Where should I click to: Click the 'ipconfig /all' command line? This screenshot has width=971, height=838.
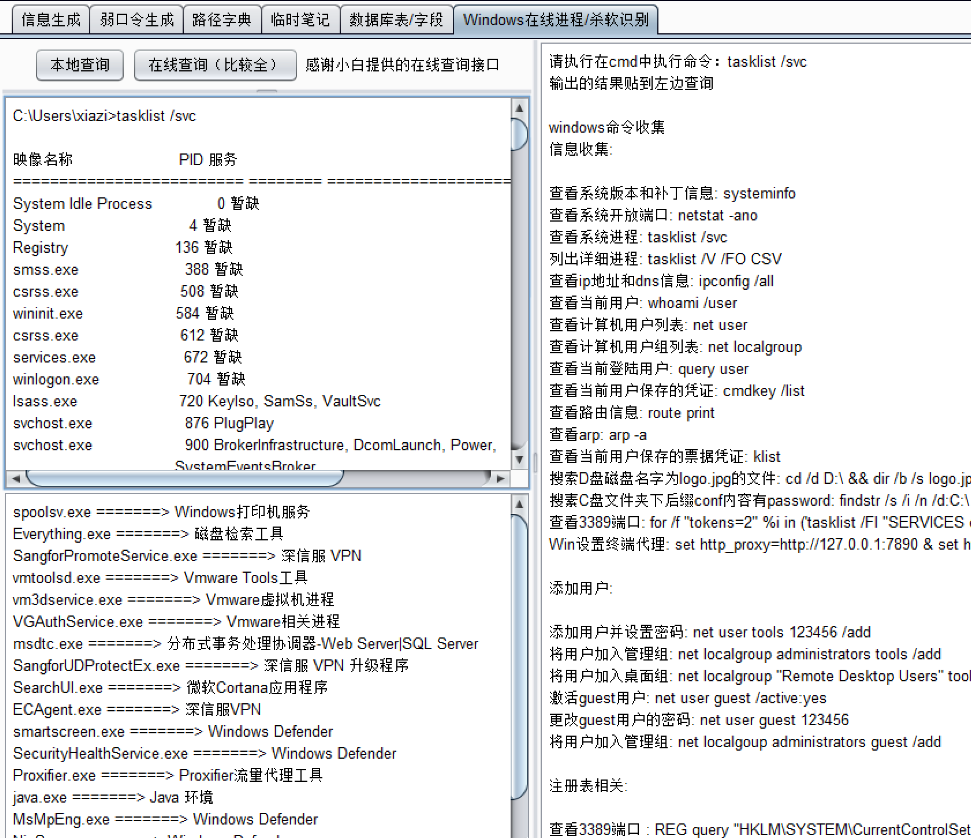point(661,281)
